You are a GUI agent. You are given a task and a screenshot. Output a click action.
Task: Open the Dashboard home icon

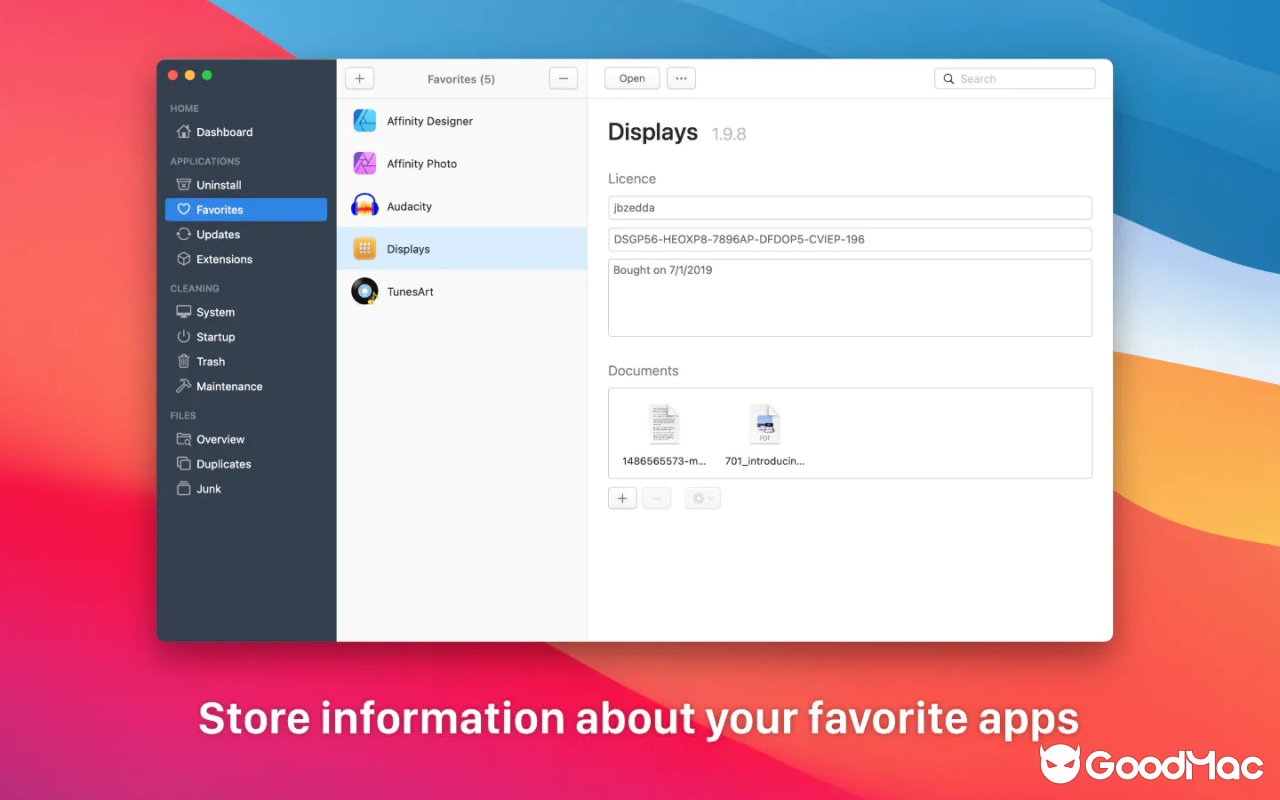(183, 132)
